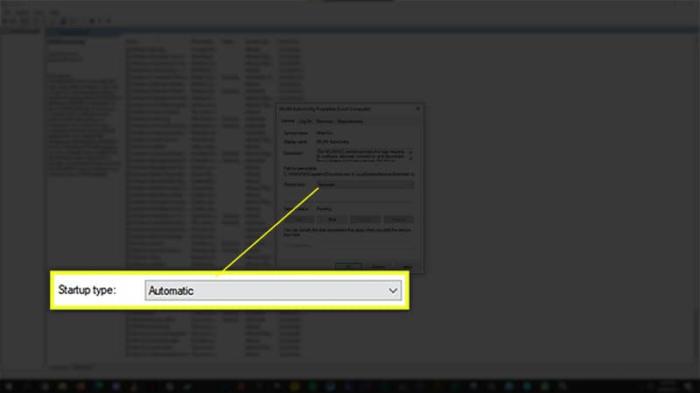Click the Start button under Service status
The image size is (700, 393).
point(299,219)
